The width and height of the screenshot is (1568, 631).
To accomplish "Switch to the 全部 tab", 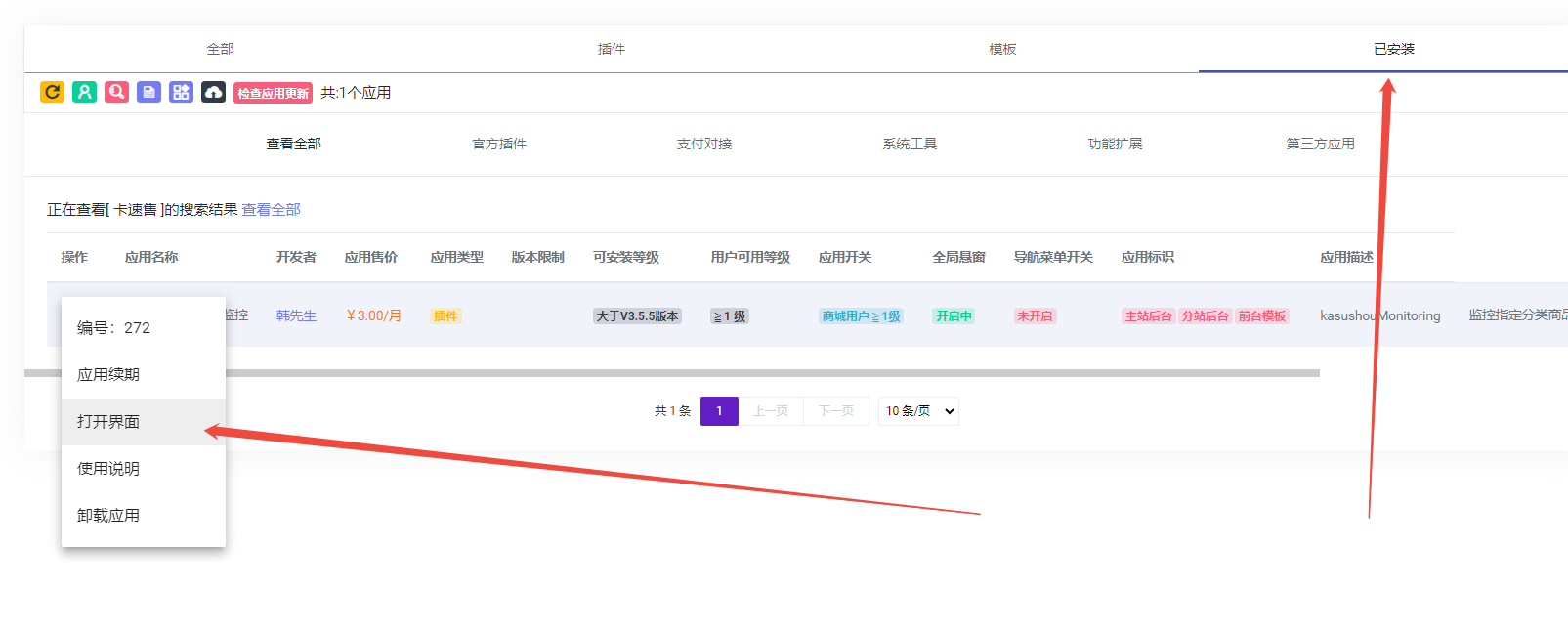I will tap(220, 49).
